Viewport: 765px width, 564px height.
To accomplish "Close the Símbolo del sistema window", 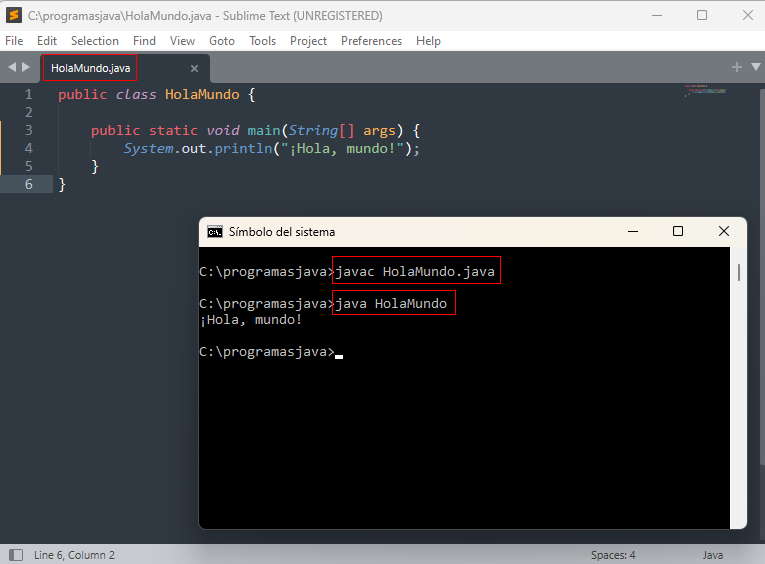I will click(724, 231).
